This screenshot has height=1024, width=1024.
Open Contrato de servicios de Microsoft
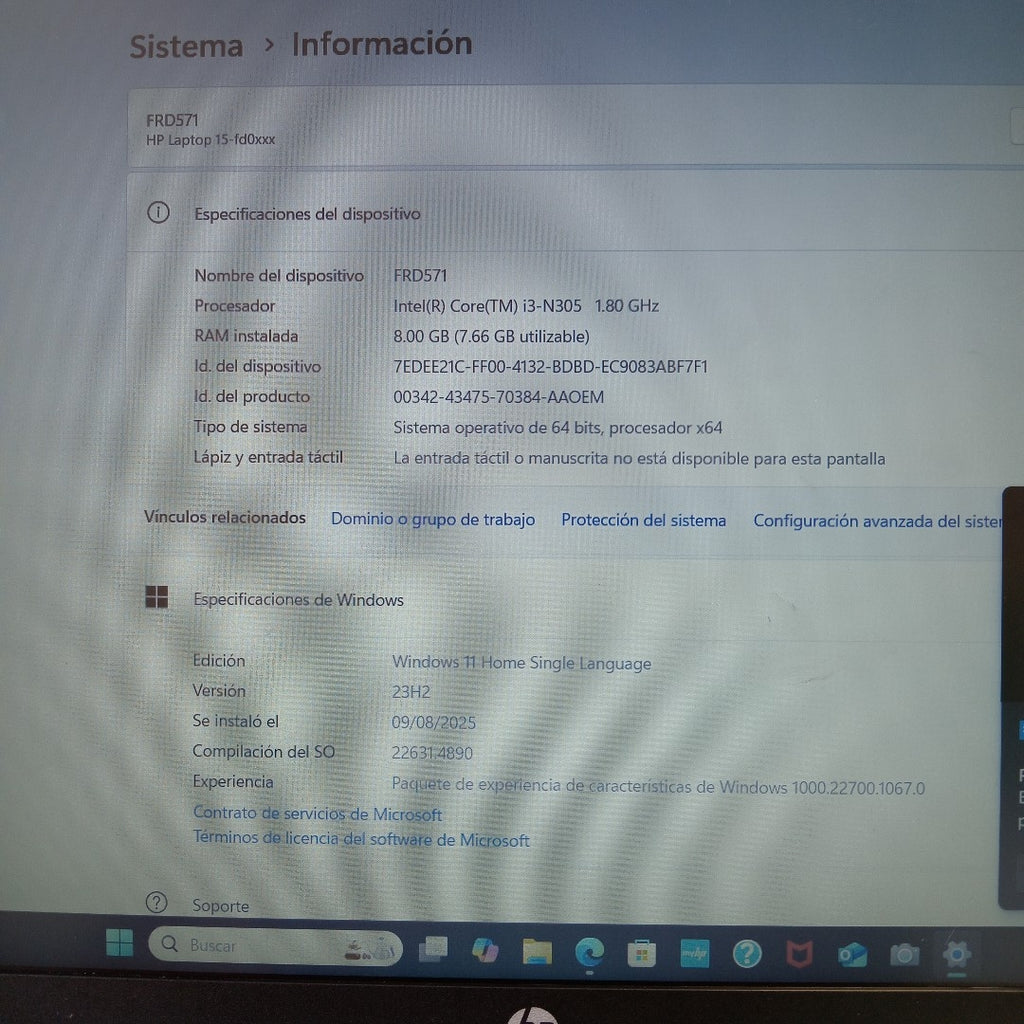point(317,814)
